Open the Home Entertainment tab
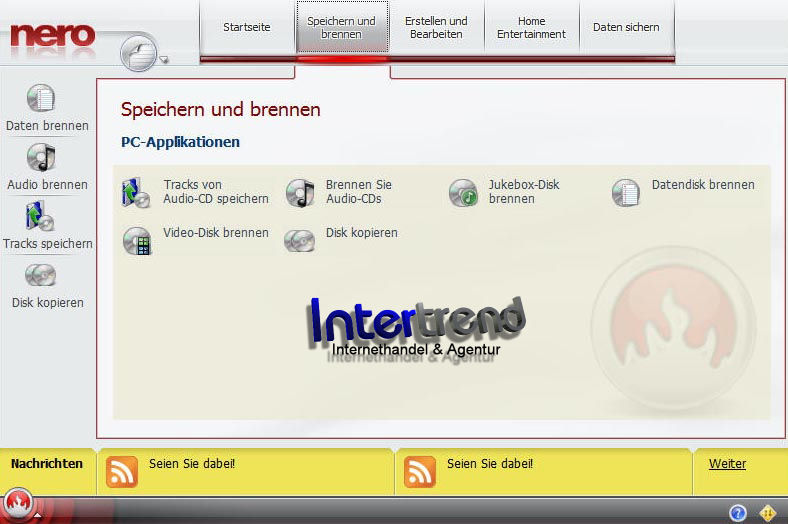This screenshot has height=524, width=788. click(x=531, y=27)
